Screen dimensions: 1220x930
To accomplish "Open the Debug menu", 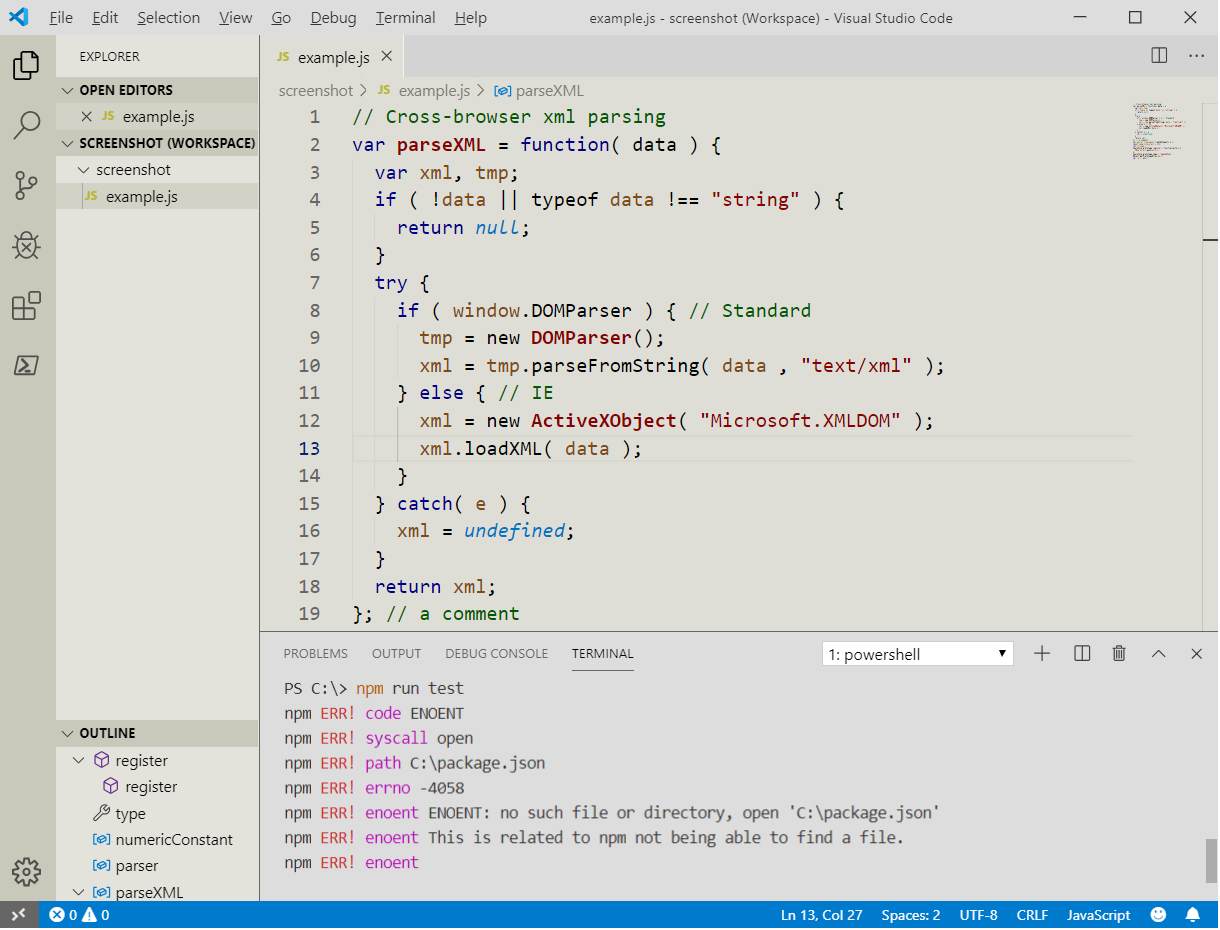I will 334,18.
